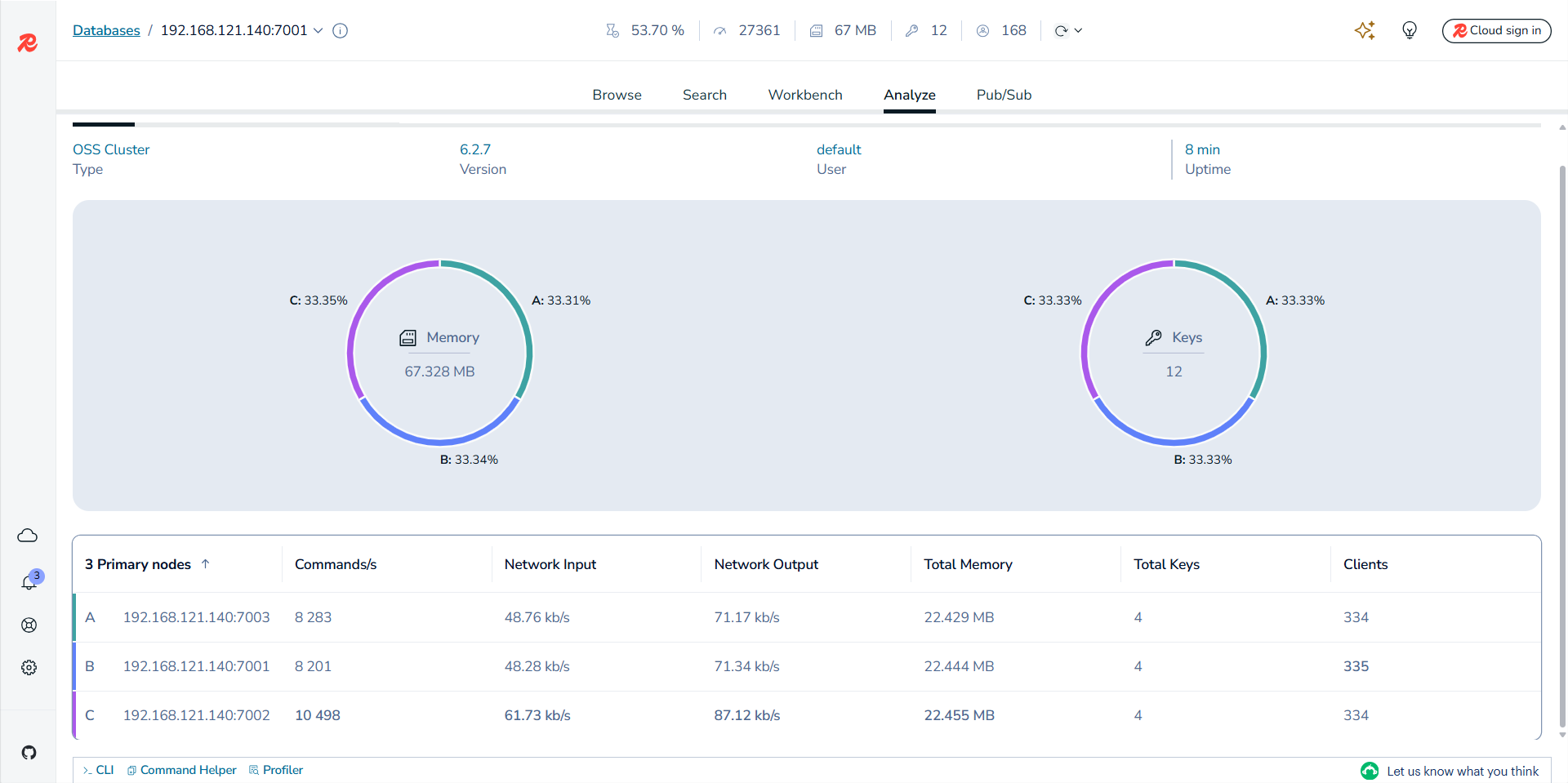Sort table by Network Output column header
Screen dimensions: 1568x783
click(766, 564)
